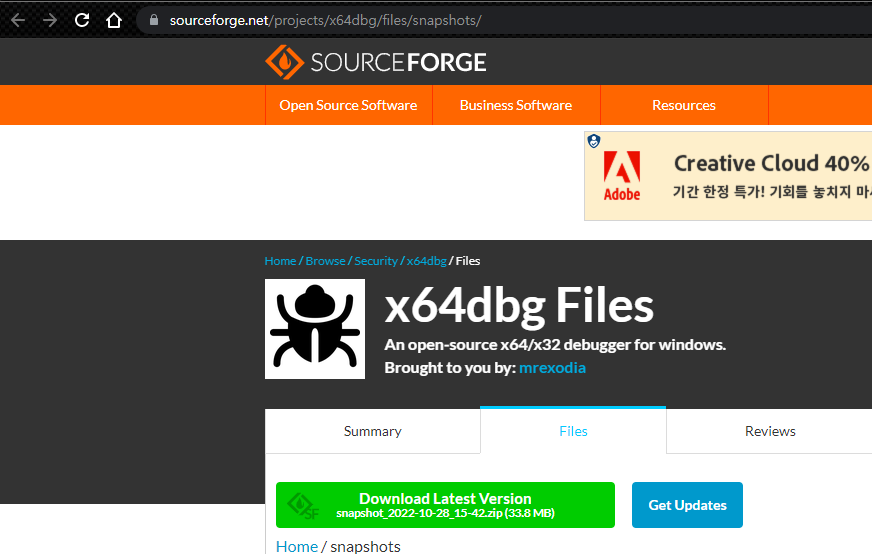Image resolution: width=872 pixels, height=554 pixels.
Task: Select the Files tab
Action: click(573, 431)
